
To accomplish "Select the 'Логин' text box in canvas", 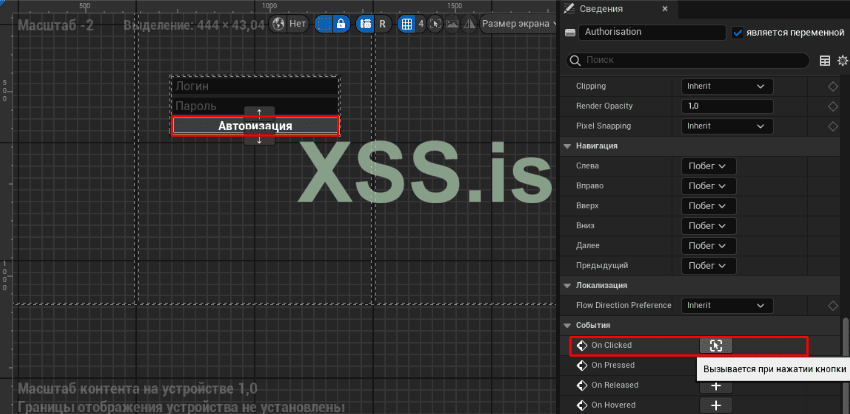I will click(x=255, y=86).
